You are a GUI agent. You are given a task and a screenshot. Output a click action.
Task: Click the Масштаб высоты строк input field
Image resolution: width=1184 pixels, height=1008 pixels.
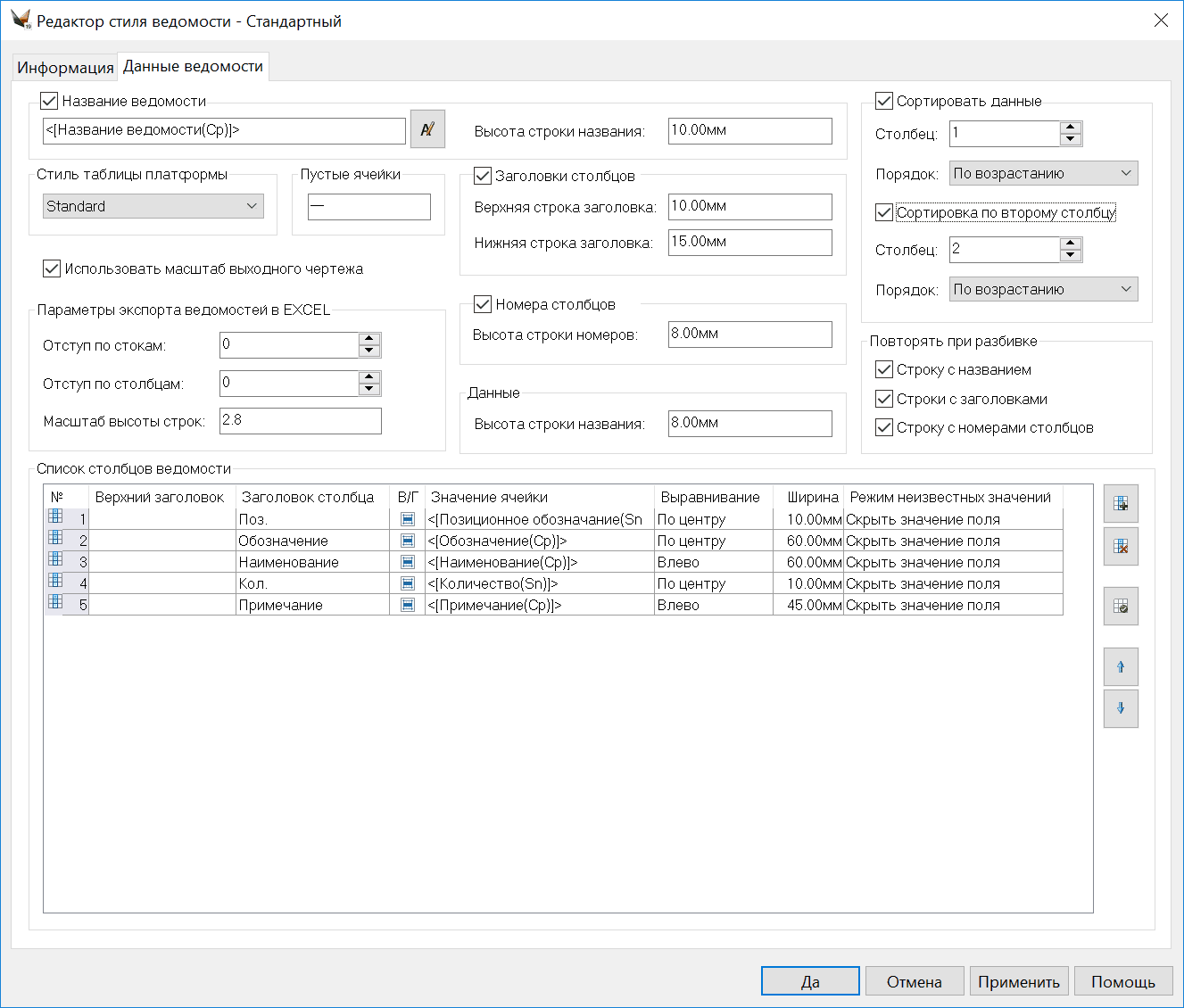click(x=300, y=421)
